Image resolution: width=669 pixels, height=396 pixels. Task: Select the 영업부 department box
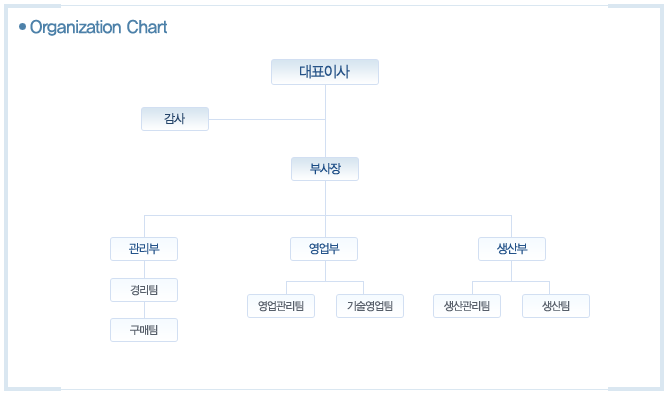click(324, 249)
